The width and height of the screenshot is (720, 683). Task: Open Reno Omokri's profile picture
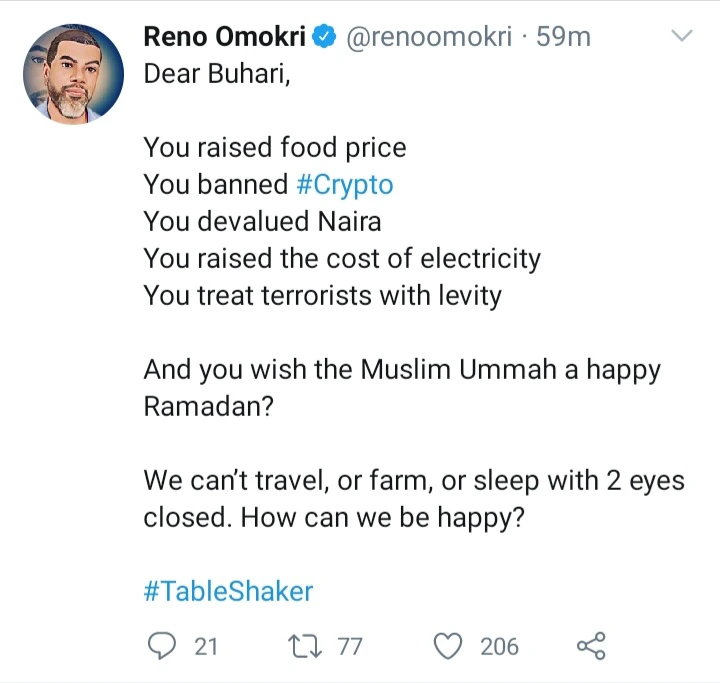[x=73, y=72]
